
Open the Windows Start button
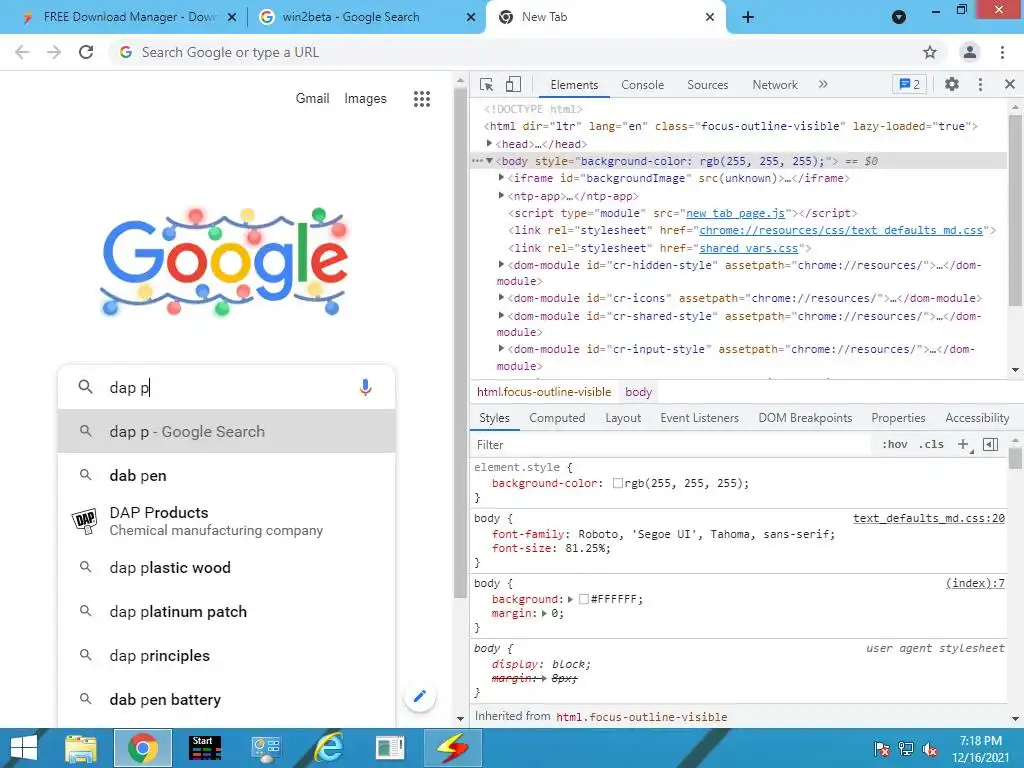[x=24, y=748]
